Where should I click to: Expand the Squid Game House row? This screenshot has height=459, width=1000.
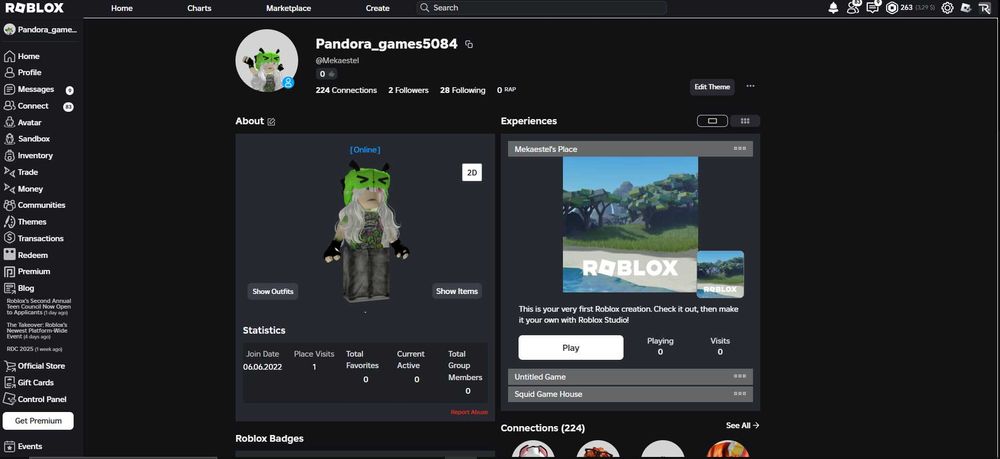(630, 394)
